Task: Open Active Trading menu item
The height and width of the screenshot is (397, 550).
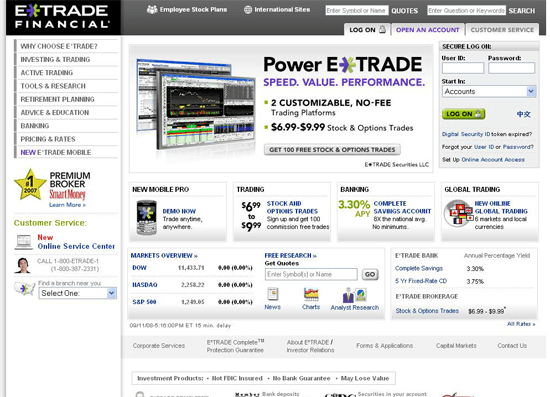Action: click(x=66, y=73)
